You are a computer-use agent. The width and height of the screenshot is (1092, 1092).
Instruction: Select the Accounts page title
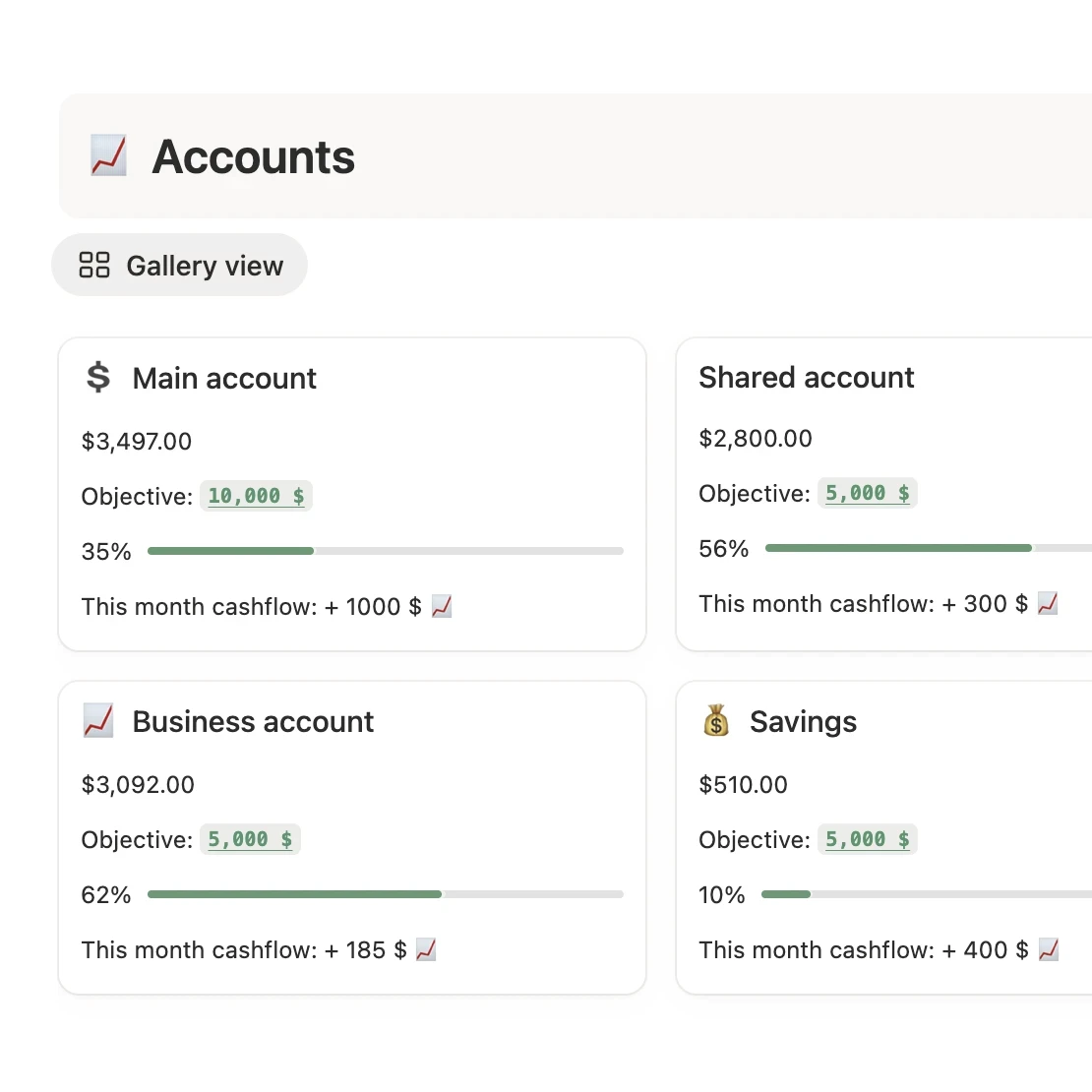[253, 156]
